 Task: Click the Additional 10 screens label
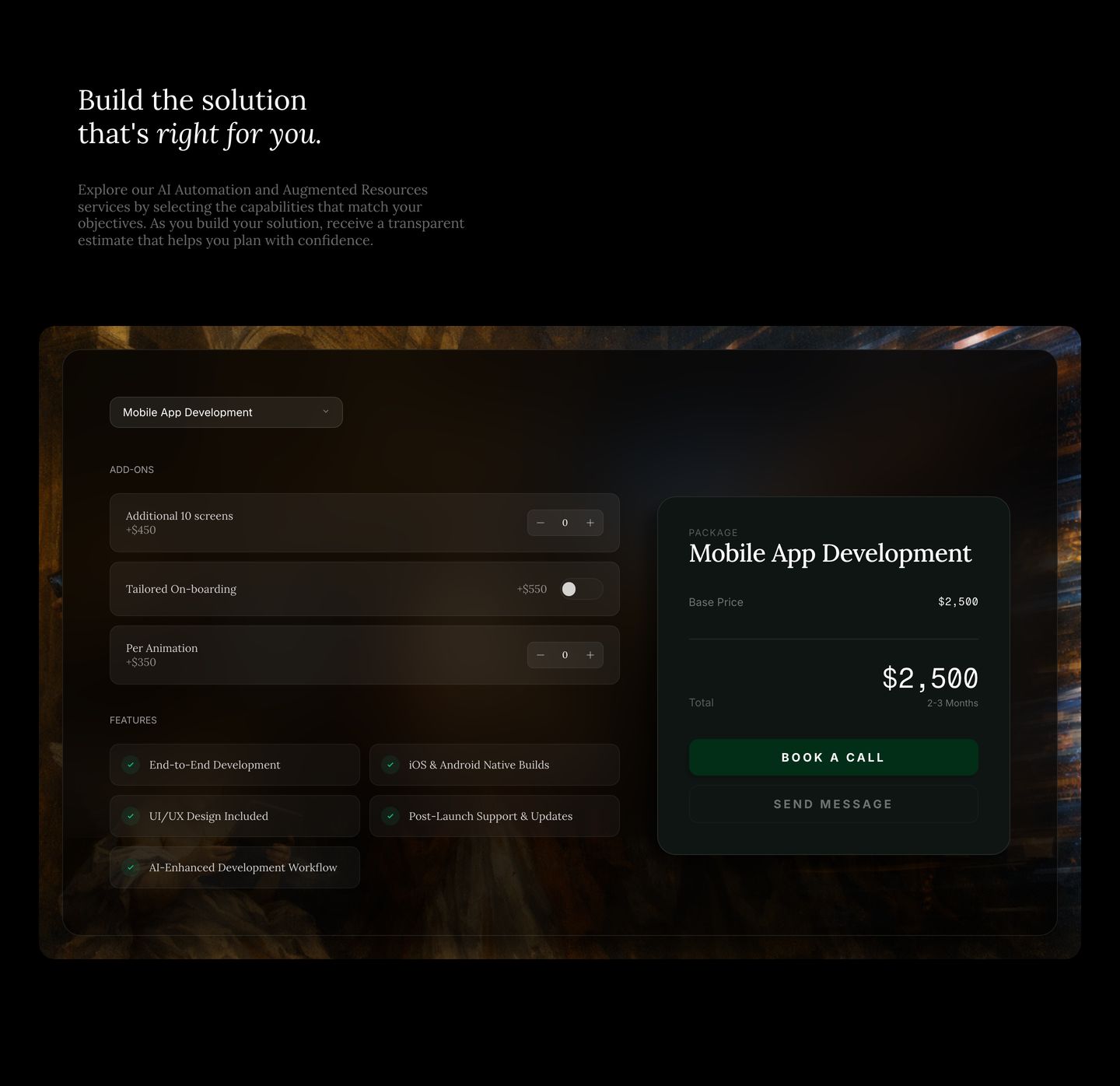pyautogui.click(x=180, y=516)
